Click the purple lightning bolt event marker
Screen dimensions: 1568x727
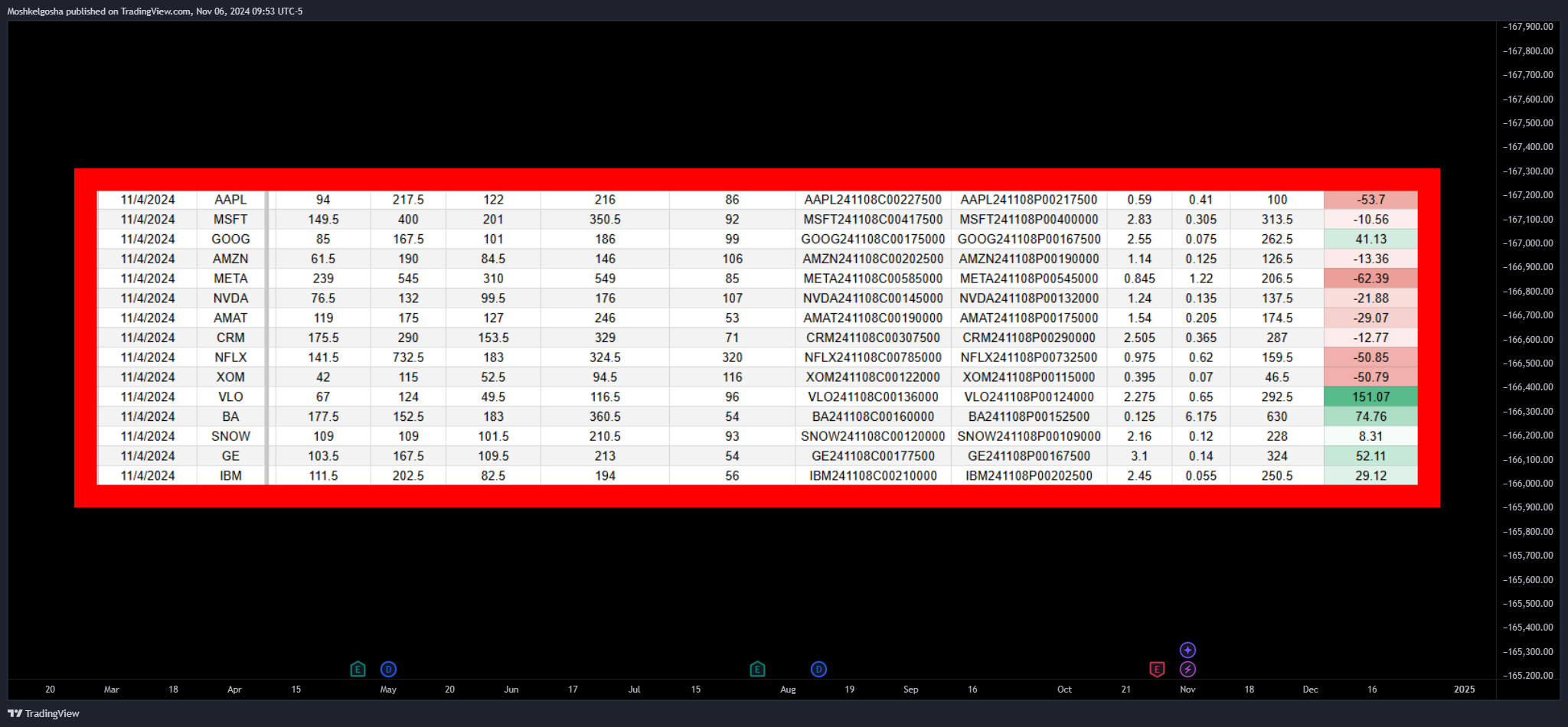tap(1187, 670)
